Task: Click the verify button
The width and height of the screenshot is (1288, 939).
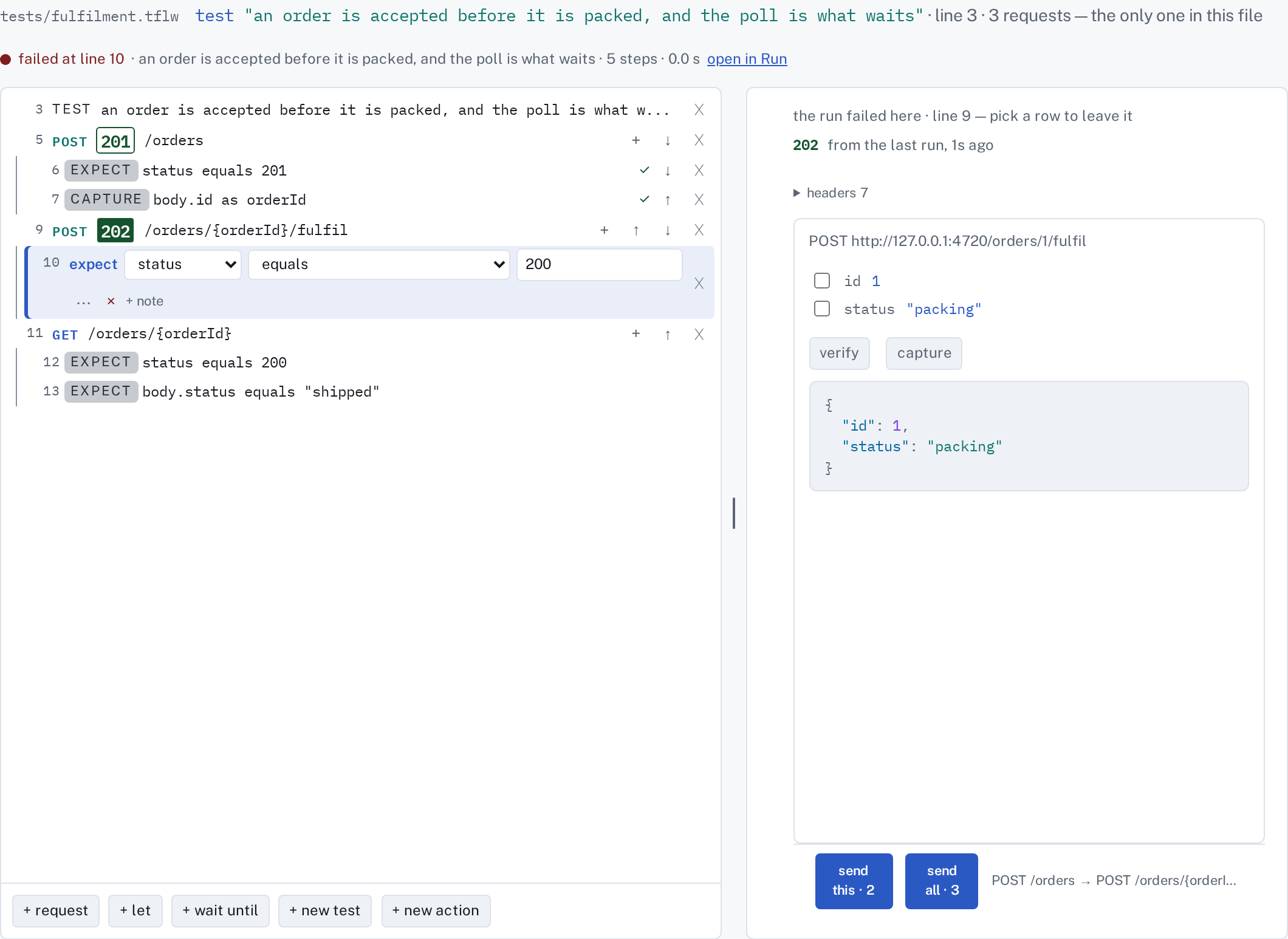Action: 839,353
